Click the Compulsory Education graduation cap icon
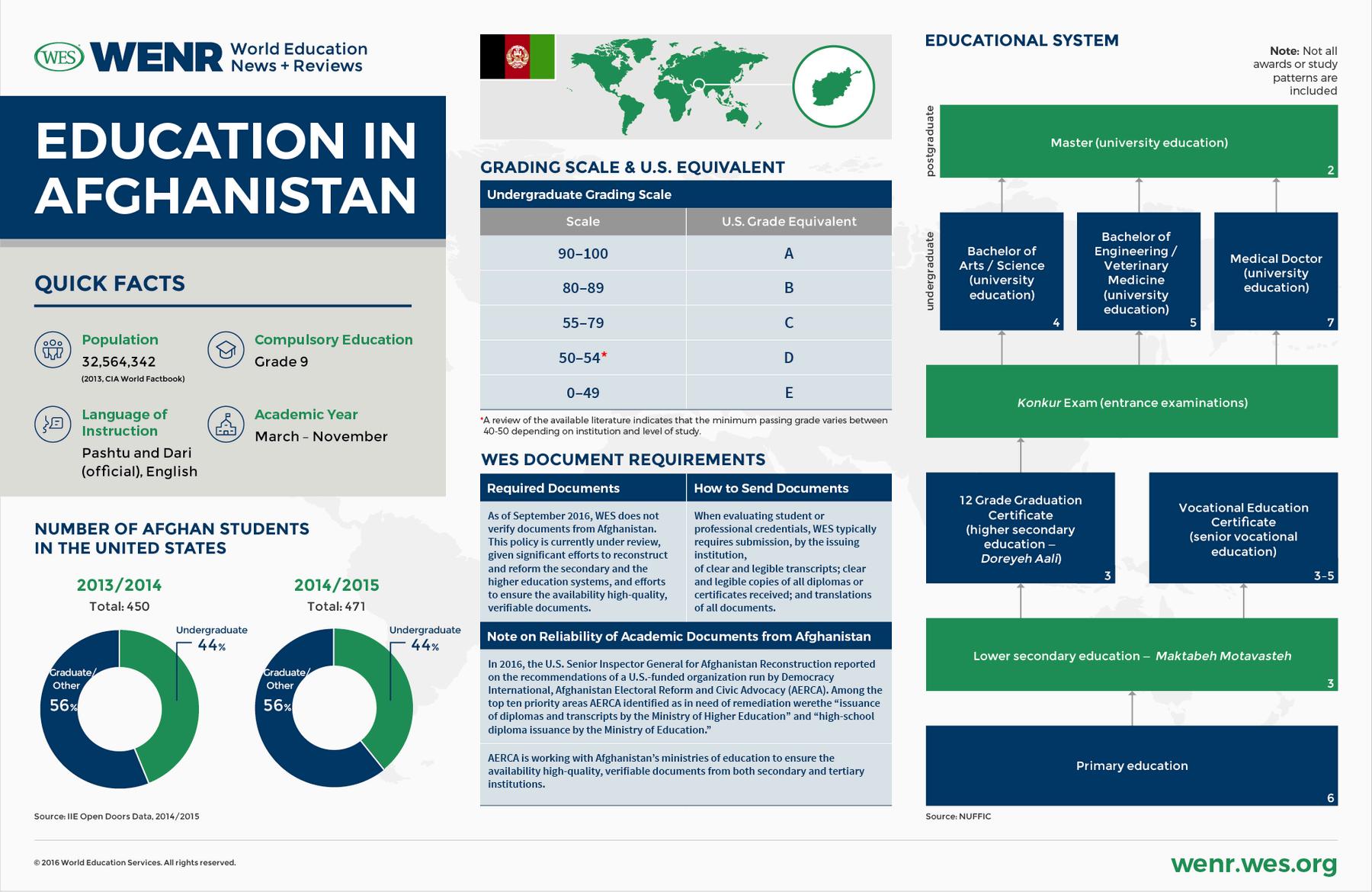The width and height of the screenshot is (1372, 892). click(226, 350)
